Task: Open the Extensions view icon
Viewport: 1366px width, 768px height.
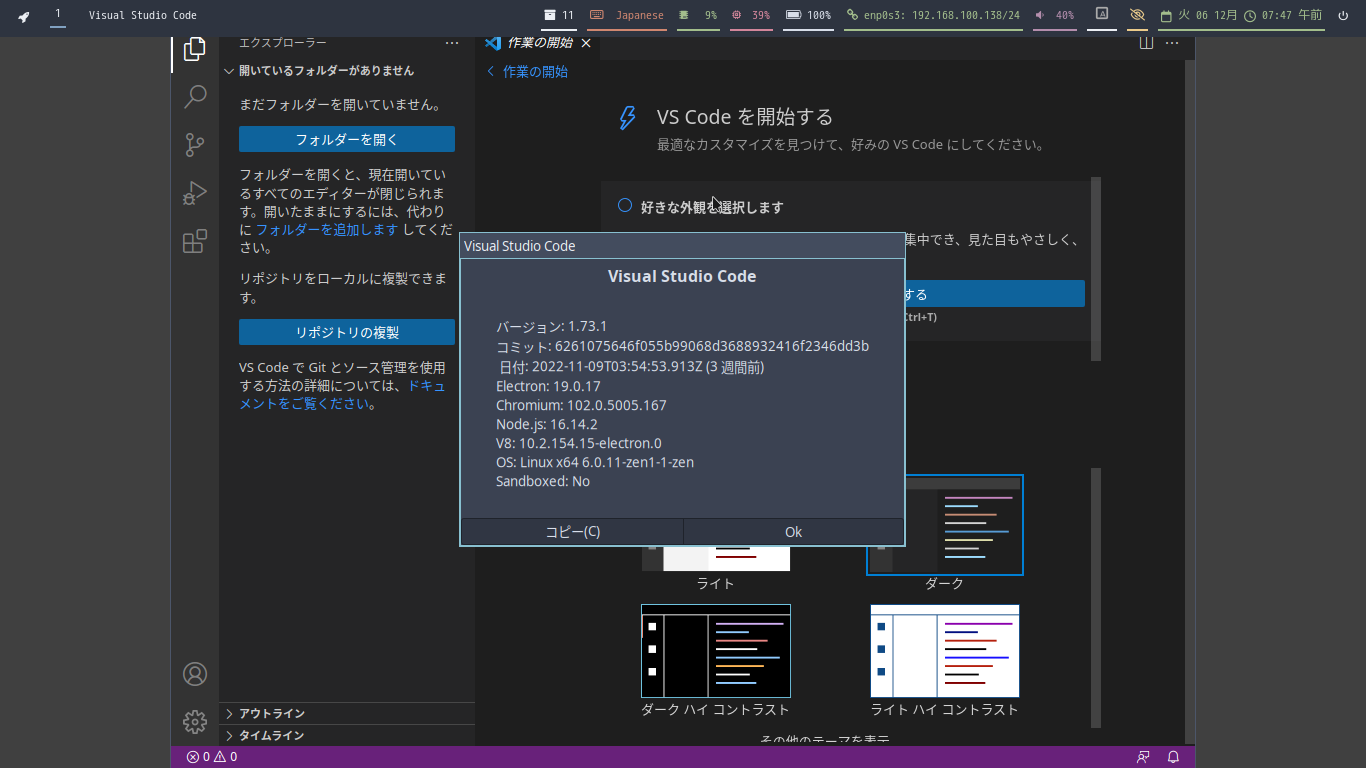Action: [x=195, y=241]
